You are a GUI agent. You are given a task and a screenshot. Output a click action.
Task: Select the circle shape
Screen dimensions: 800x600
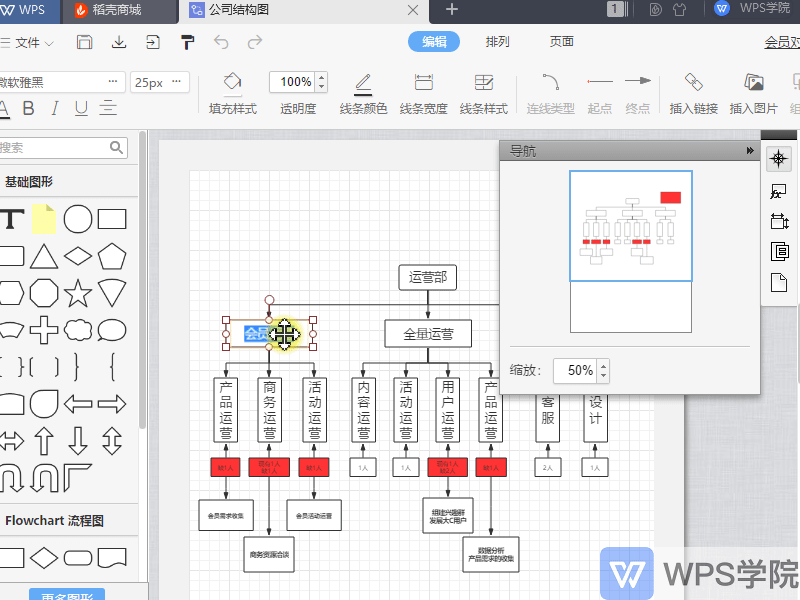coord(78,219)
